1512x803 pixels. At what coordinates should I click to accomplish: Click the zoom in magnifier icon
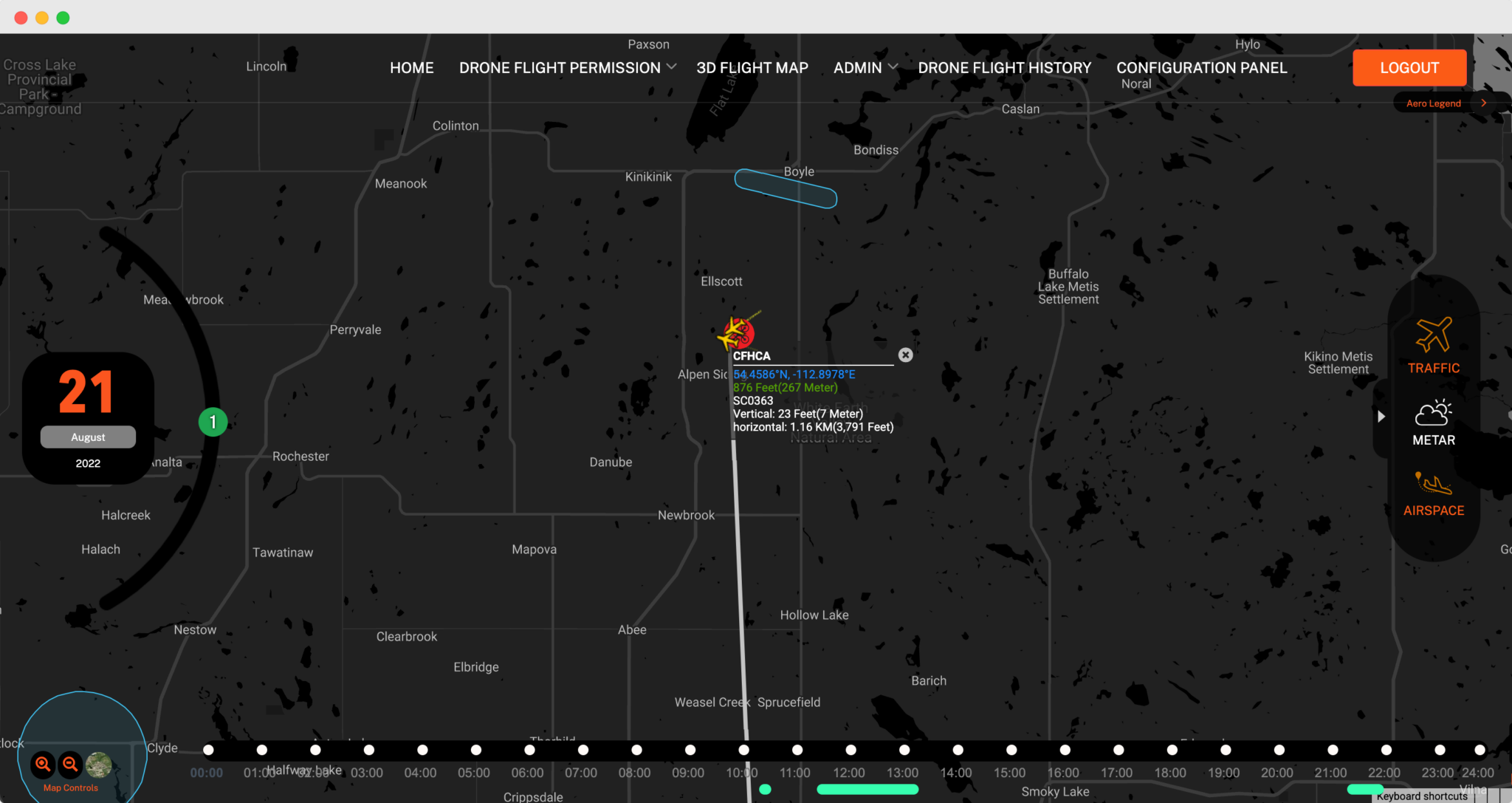coord(43,764)
